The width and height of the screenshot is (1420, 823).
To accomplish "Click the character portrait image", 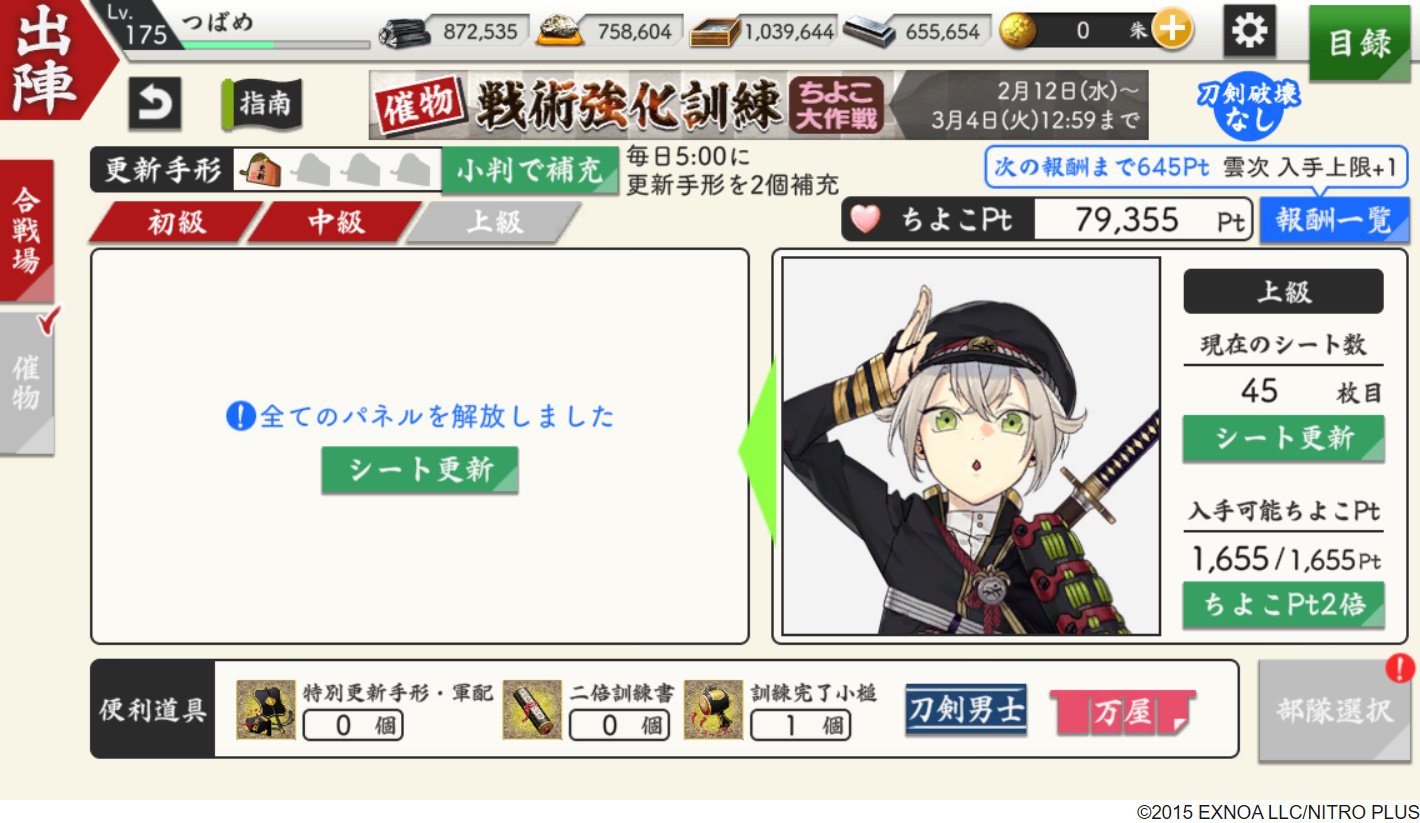I will [971, 446].
